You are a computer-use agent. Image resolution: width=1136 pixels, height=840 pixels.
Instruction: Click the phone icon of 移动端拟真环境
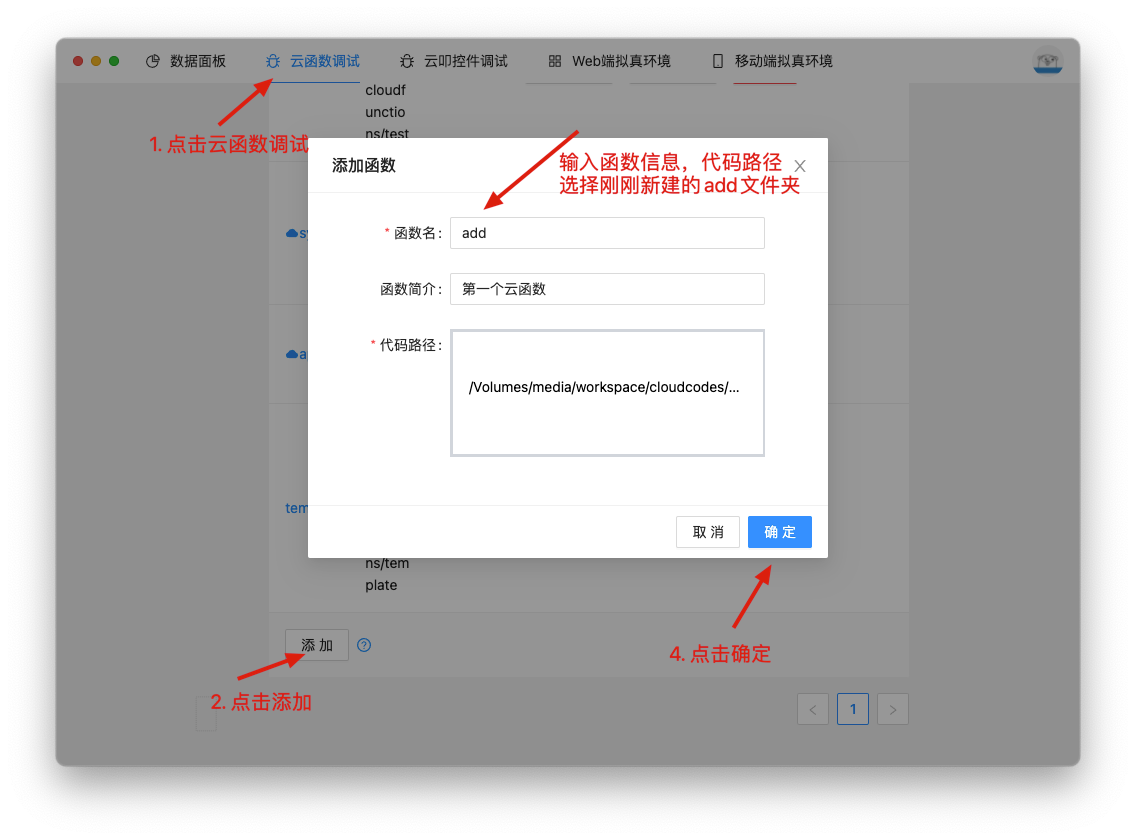click(x=718, y=61)
